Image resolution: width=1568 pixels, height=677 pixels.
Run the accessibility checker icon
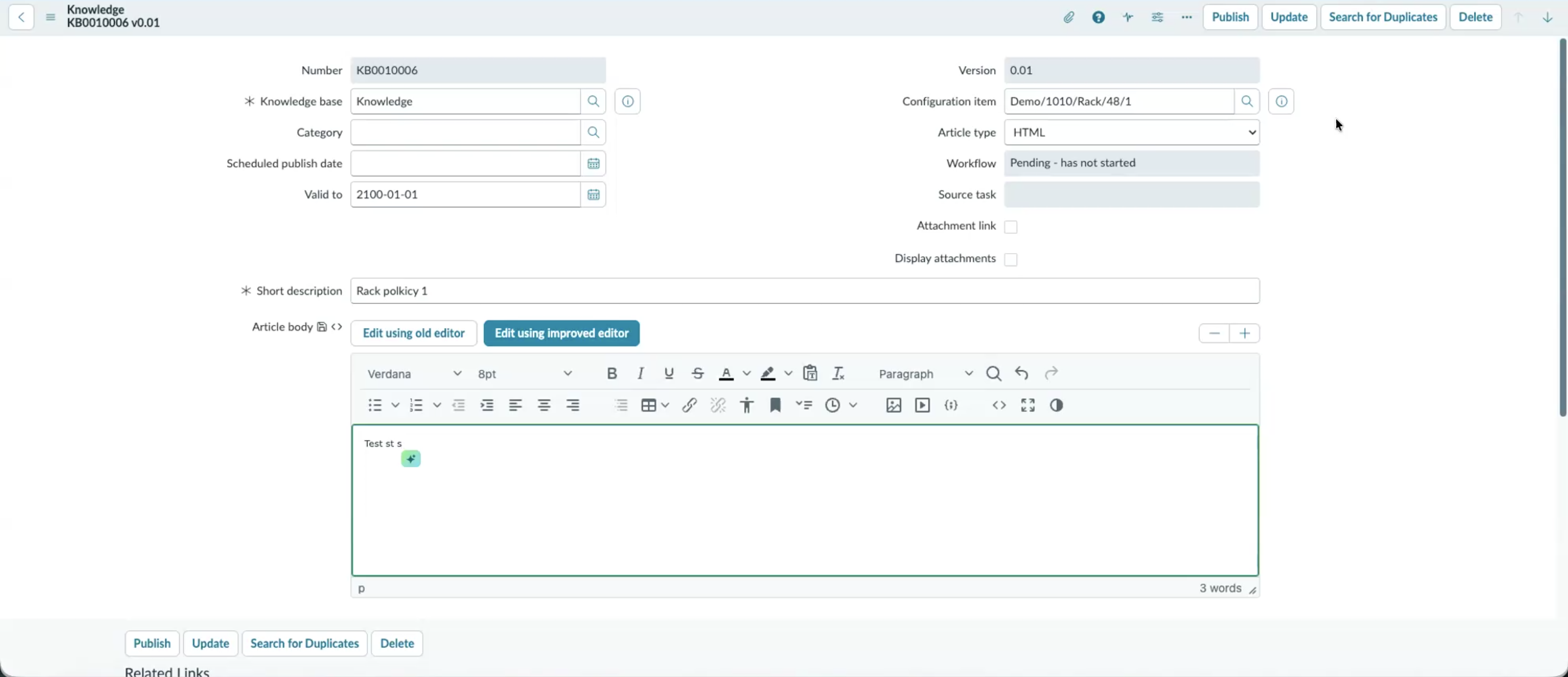747,405
